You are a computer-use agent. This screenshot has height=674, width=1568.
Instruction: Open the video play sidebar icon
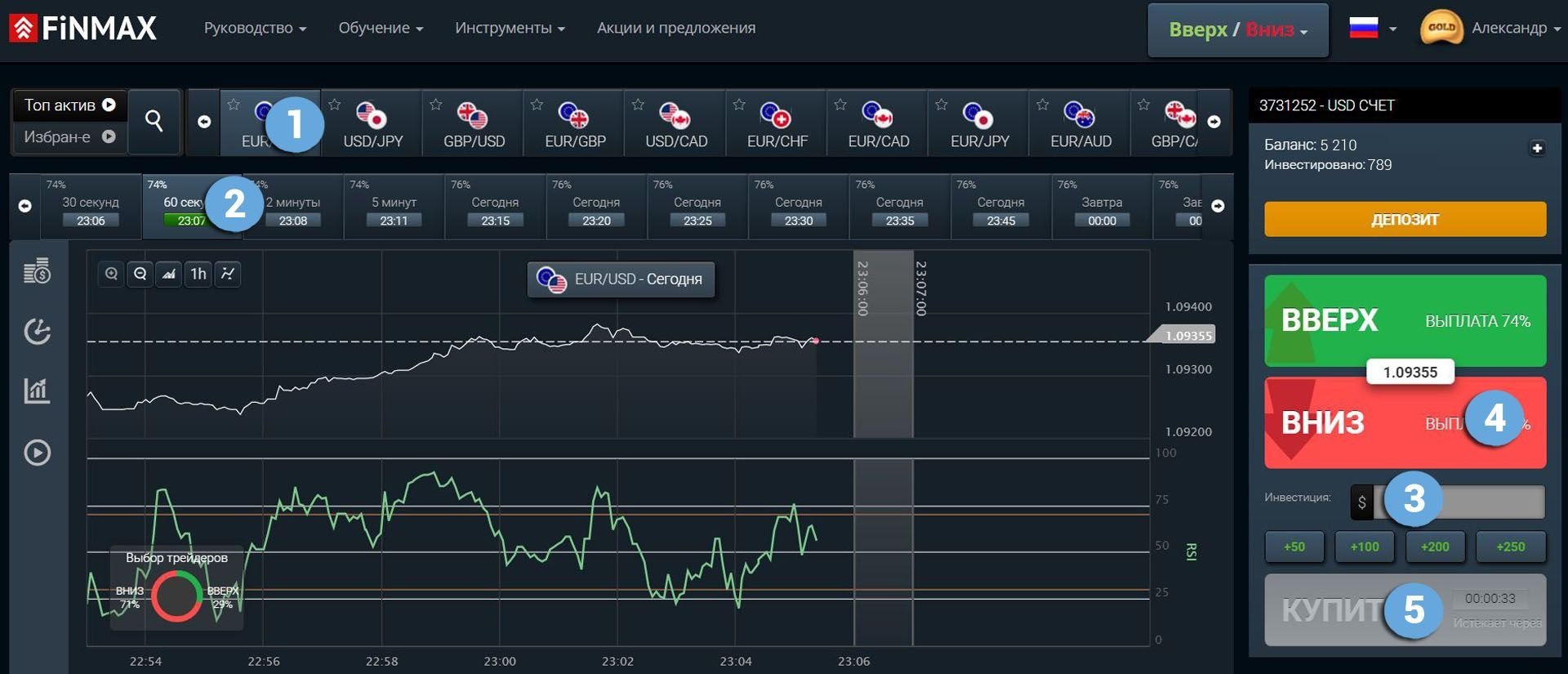click(x=37, y=453)
